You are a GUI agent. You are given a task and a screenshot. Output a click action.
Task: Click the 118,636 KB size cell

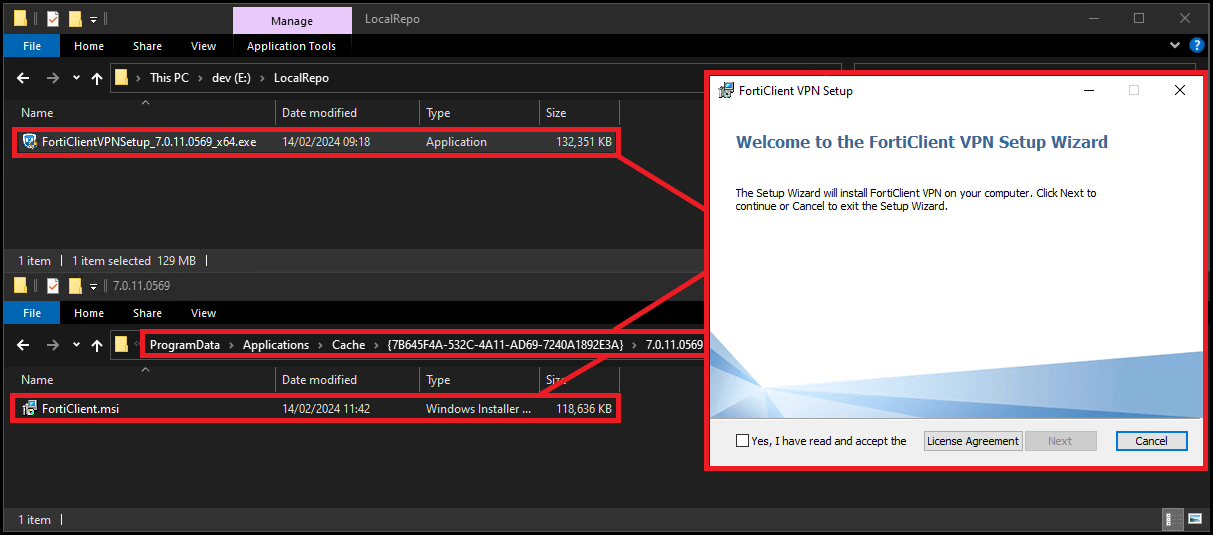point(584,409)
